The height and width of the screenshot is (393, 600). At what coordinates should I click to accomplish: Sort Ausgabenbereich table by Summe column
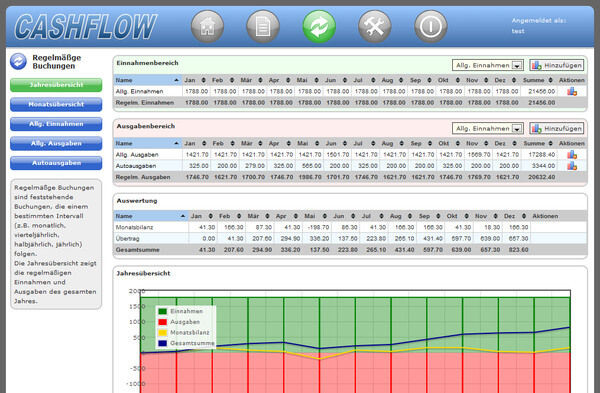(x=538, y=143)
